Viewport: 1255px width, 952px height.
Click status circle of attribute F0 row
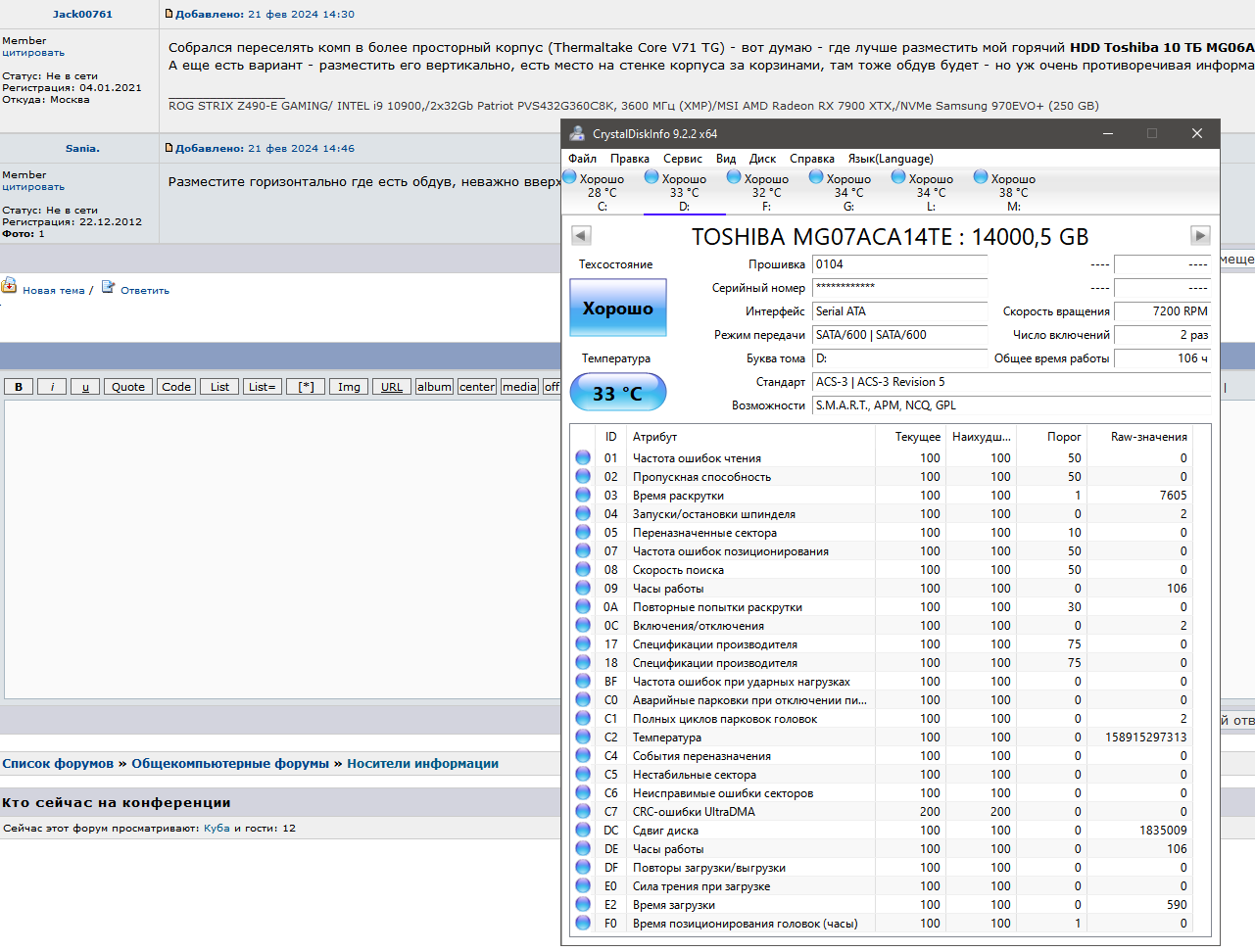pyautogui.click(x=583, y=923)
